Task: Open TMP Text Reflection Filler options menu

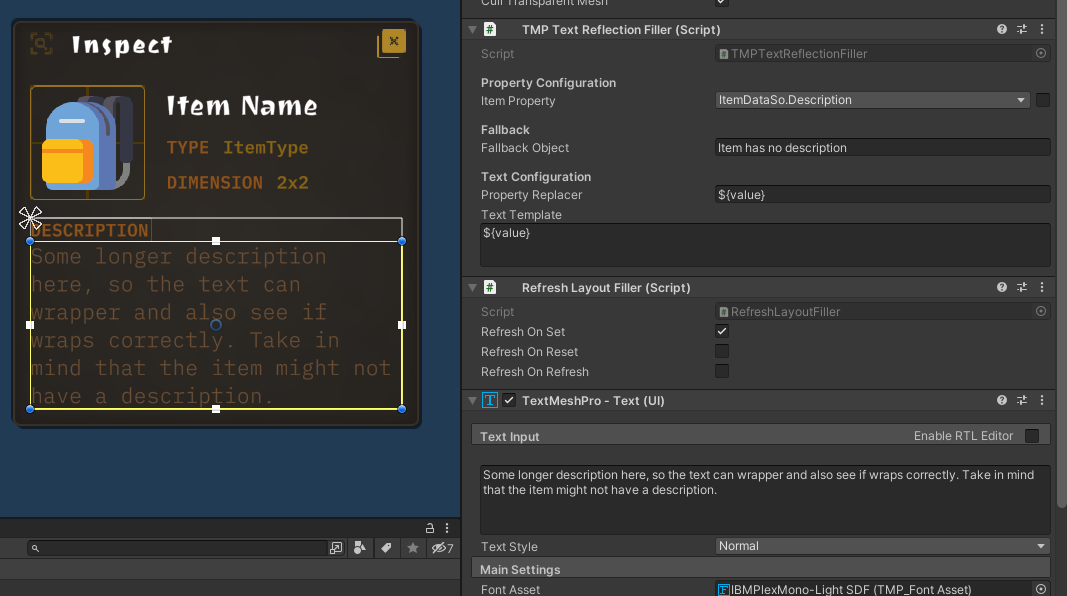Action: pyautogui.click(x=1042, y=29)
